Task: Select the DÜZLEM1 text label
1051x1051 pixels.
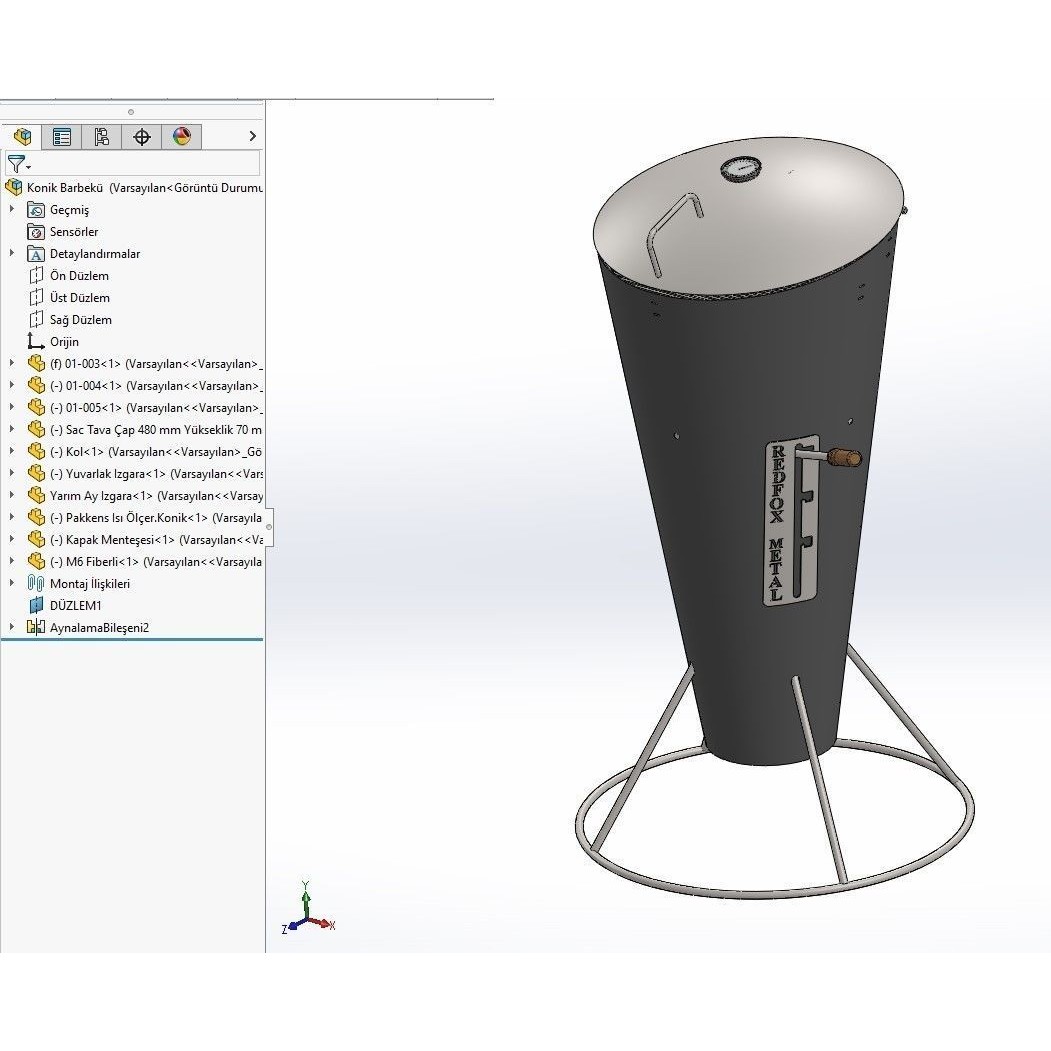Action: pyautogui.click(x=76, y=606)
